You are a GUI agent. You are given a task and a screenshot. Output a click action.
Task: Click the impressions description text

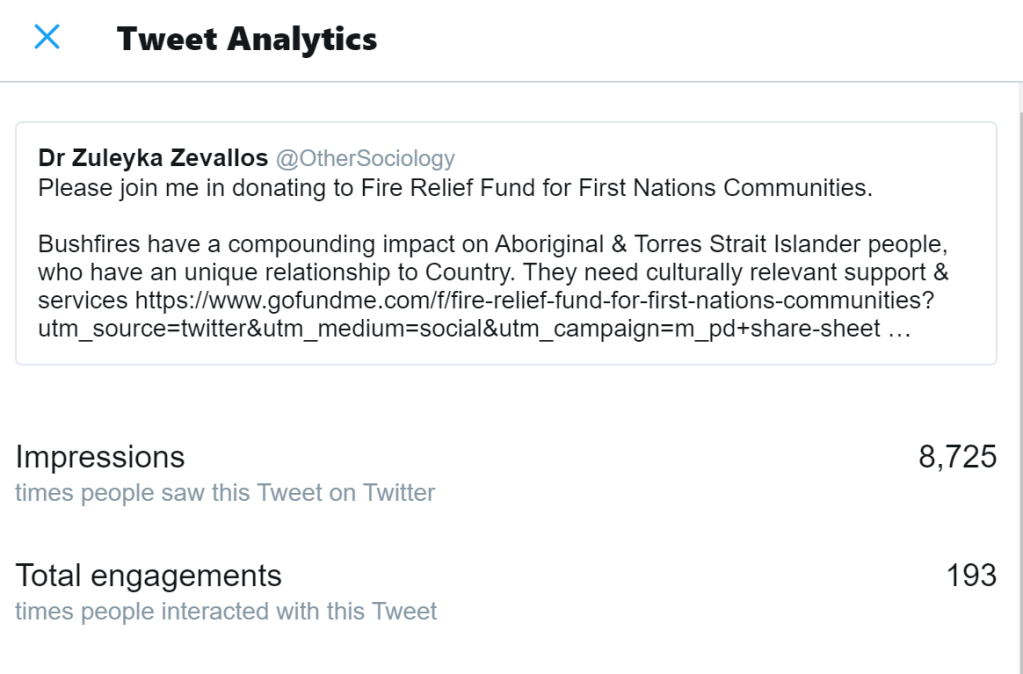[224, 493]
